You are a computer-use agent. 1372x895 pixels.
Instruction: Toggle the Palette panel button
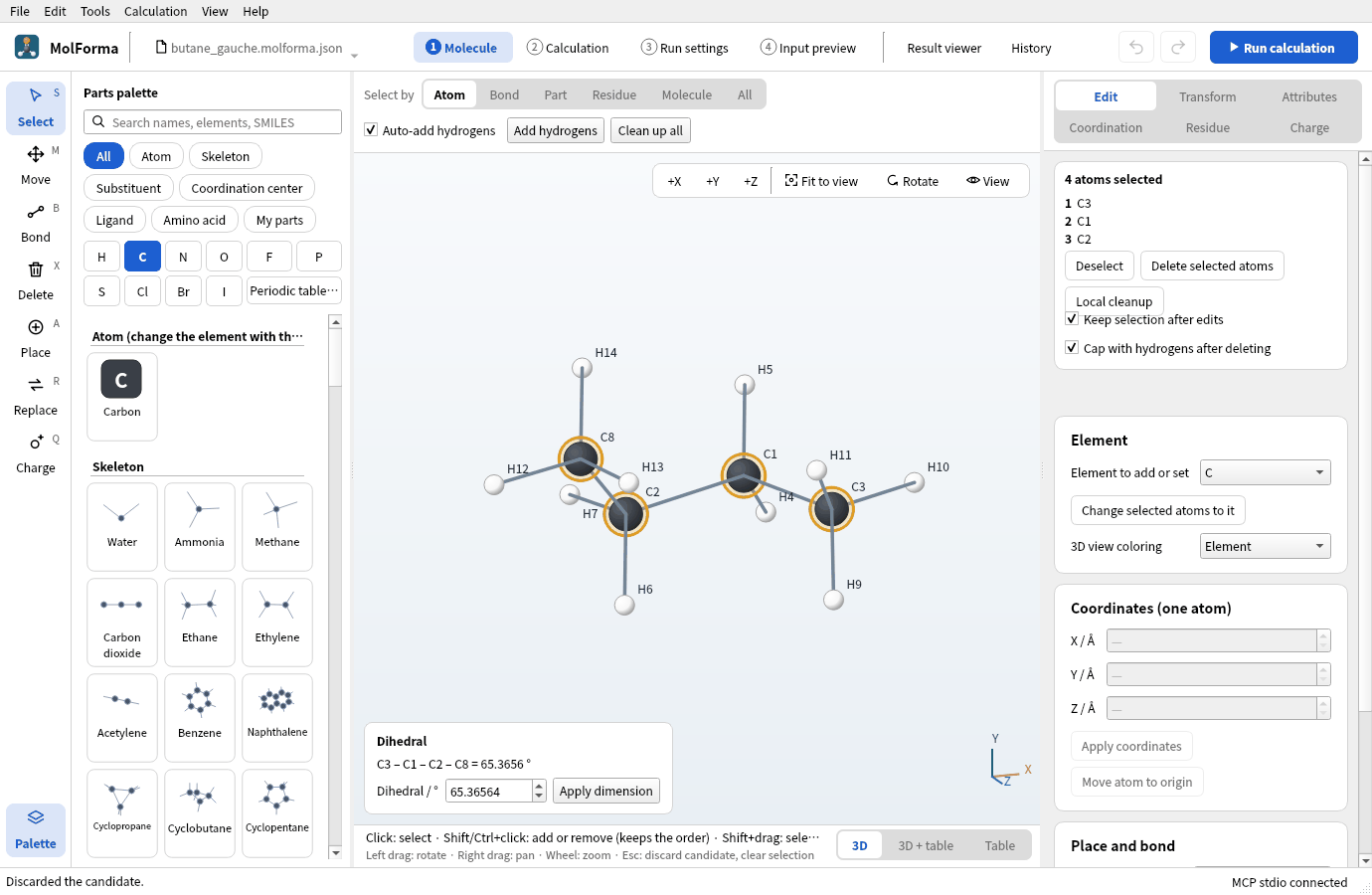pyautogui.click(x=36, y=829)
